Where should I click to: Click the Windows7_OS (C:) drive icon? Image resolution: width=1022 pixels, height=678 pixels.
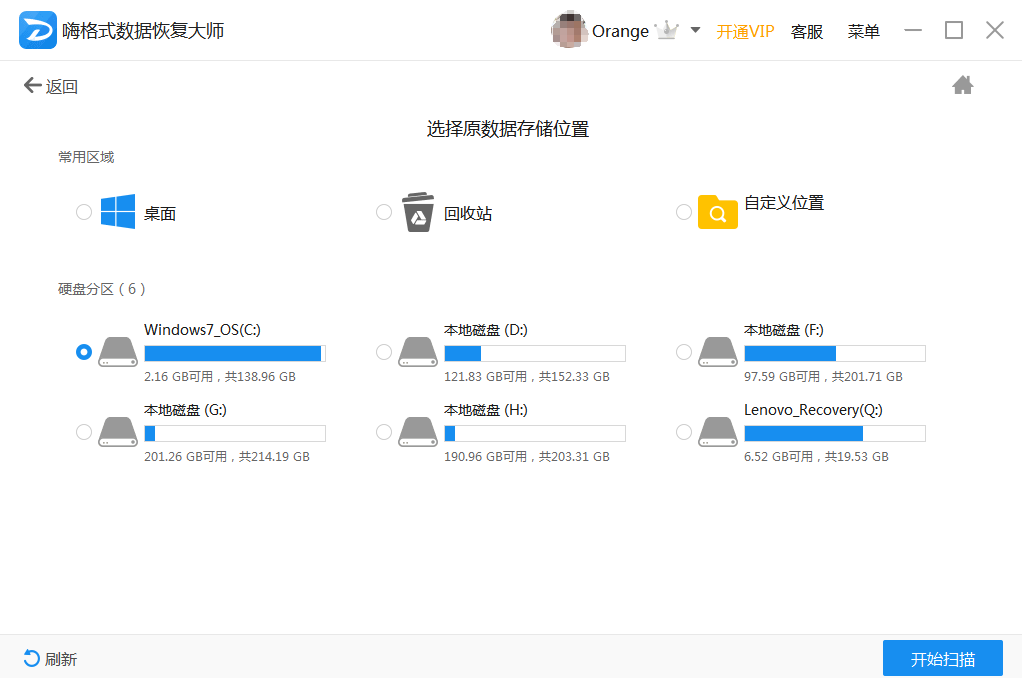point(118,351)
